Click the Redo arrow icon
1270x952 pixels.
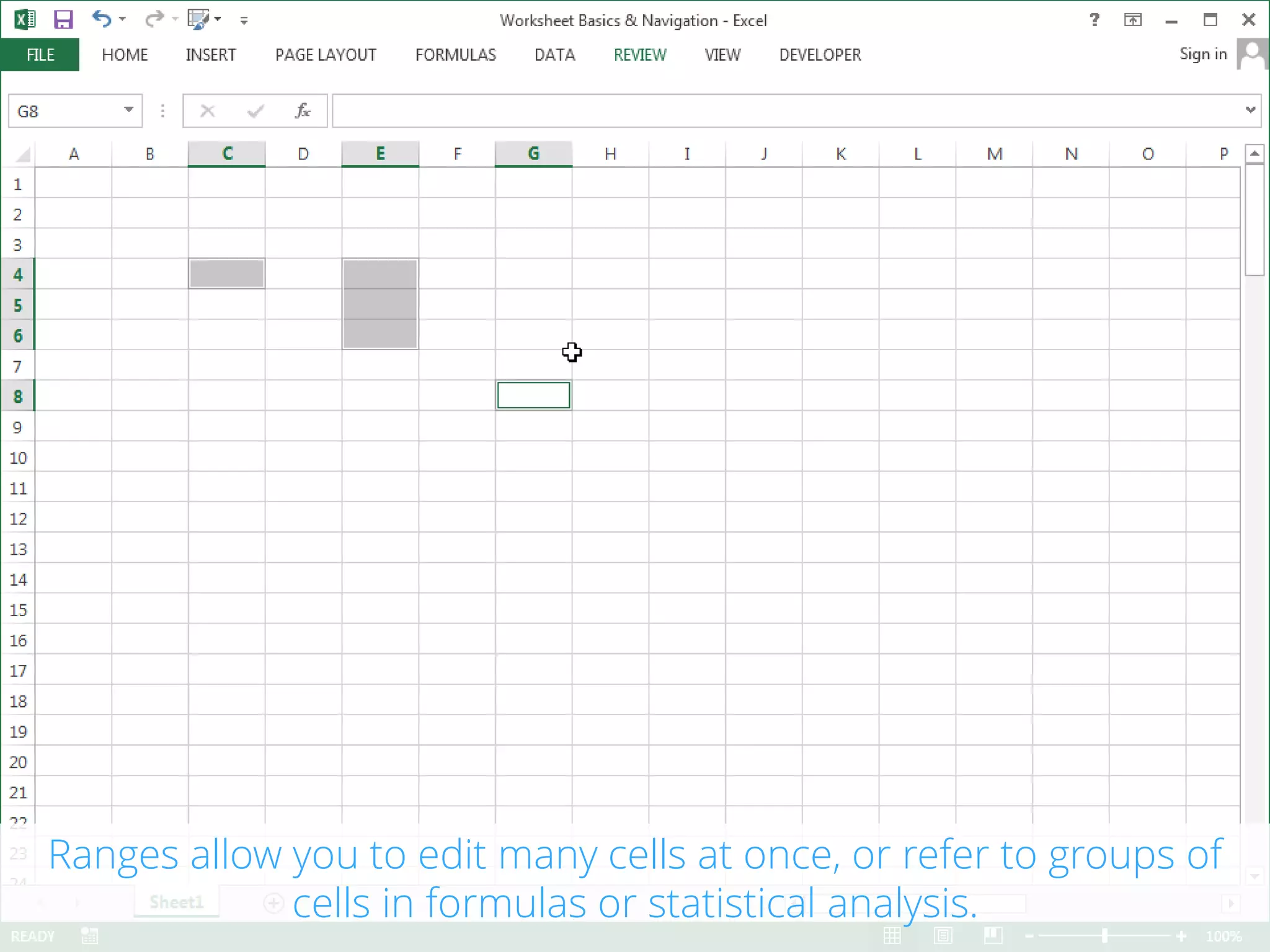(x=153, y=20)
